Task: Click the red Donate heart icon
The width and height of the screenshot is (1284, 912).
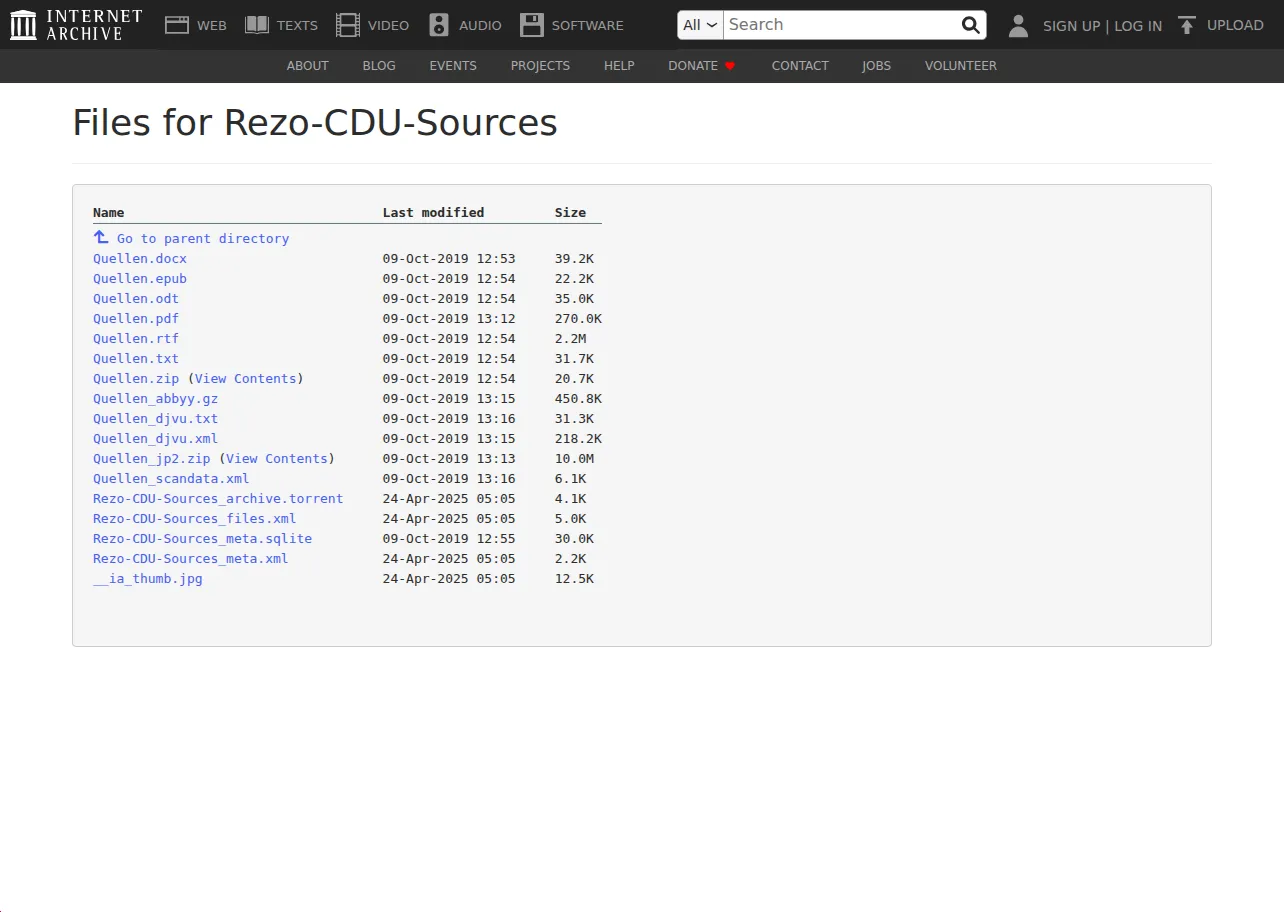Action: point(730,66)
